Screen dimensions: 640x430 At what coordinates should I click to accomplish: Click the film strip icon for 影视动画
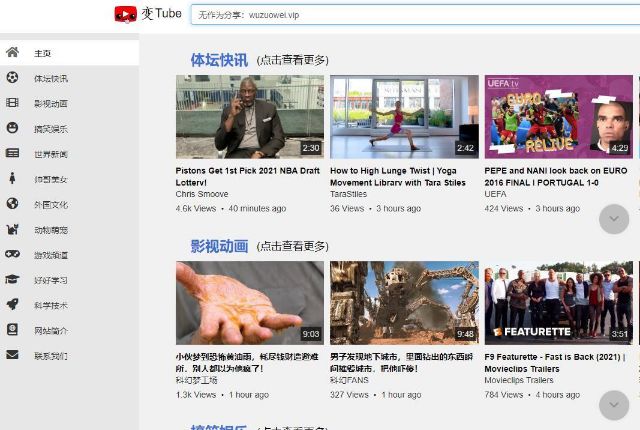tap(12, 102)
